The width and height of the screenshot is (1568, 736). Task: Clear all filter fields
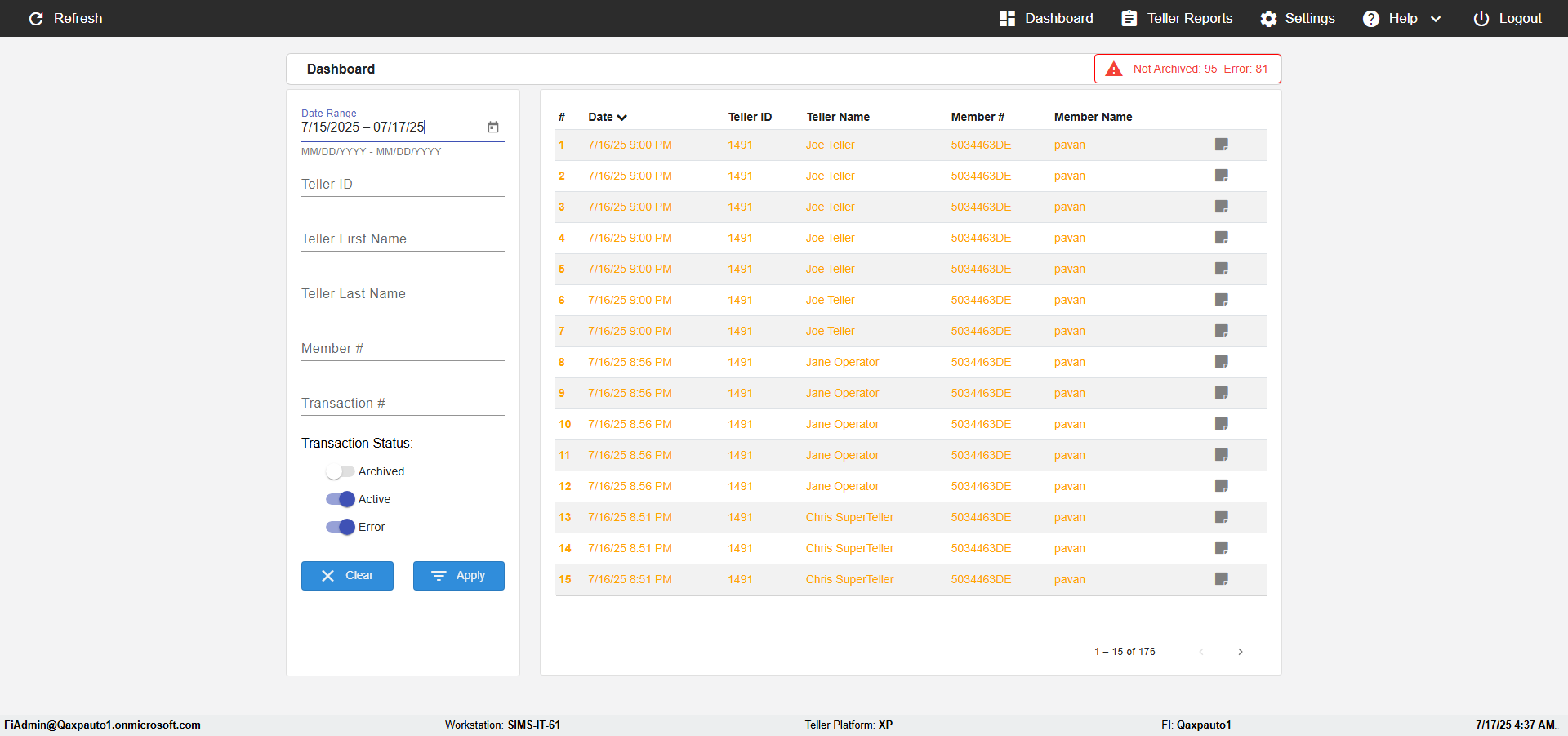[347, 576]
